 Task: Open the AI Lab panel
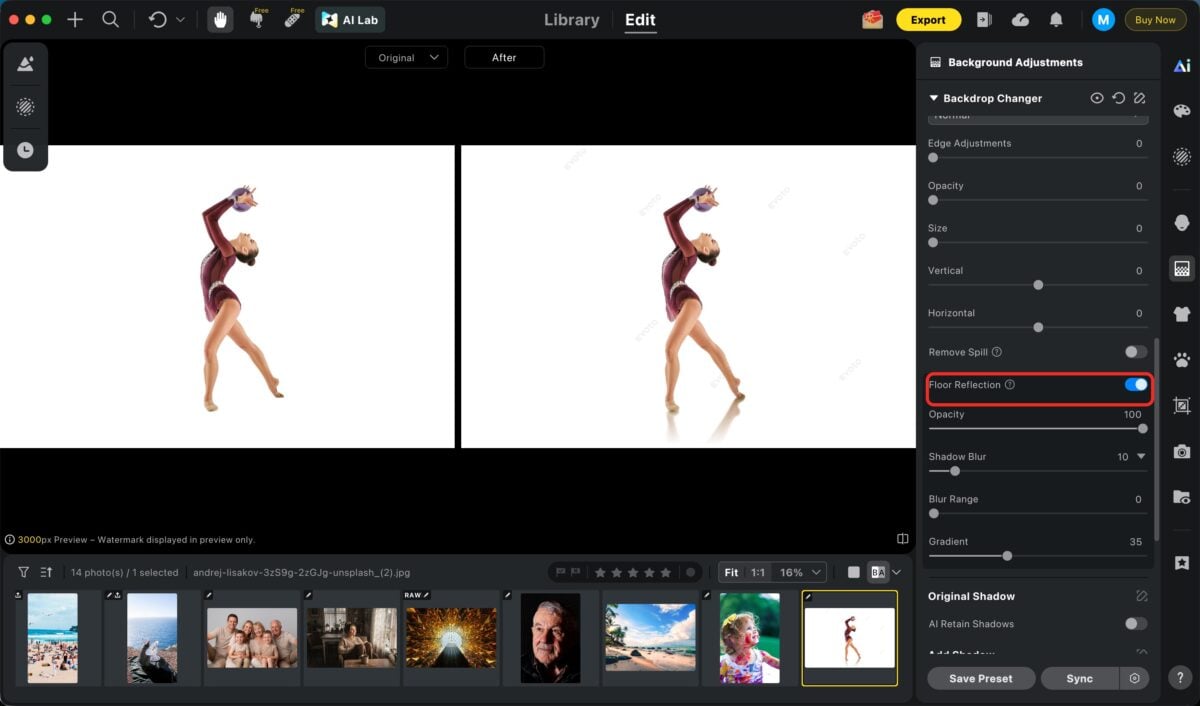[350, 20]
